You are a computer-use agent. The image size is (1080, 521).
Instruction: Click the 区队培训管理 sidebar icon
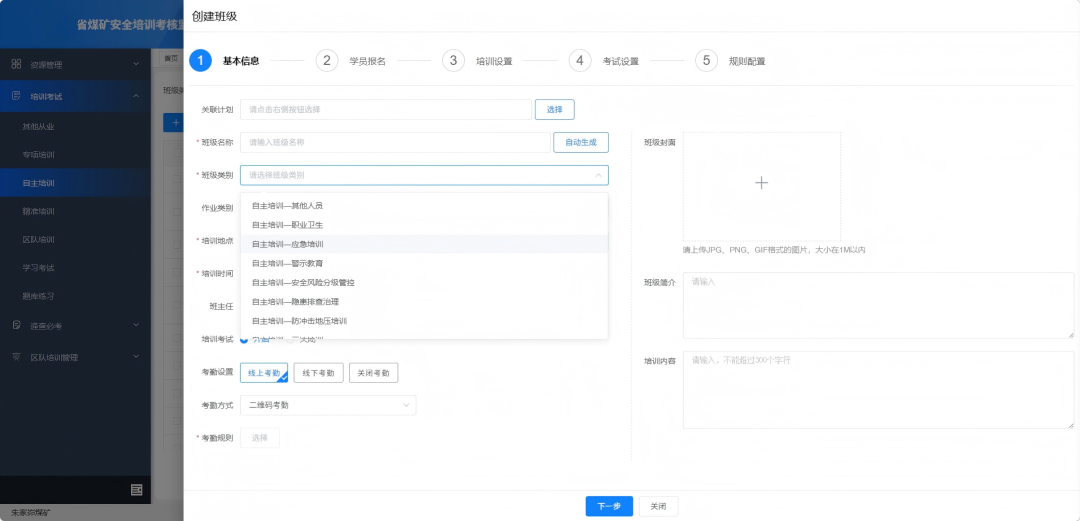[16, 357]
